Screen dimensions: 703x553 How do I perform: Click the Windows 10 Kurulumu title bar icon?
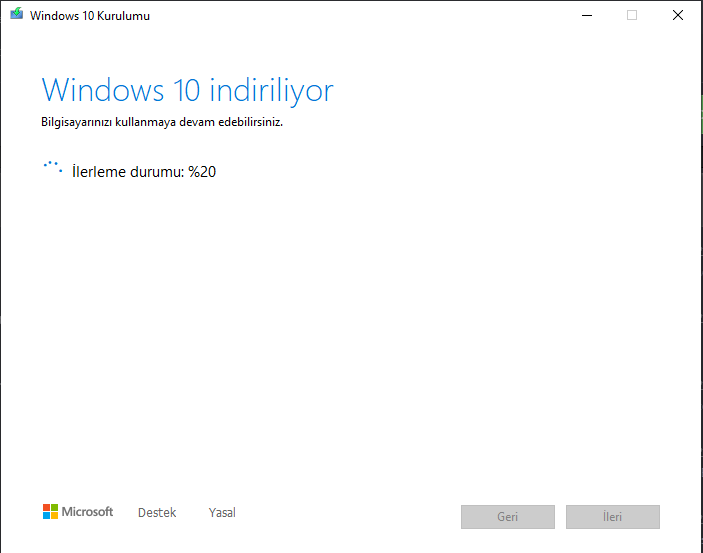tap(17, 14)
